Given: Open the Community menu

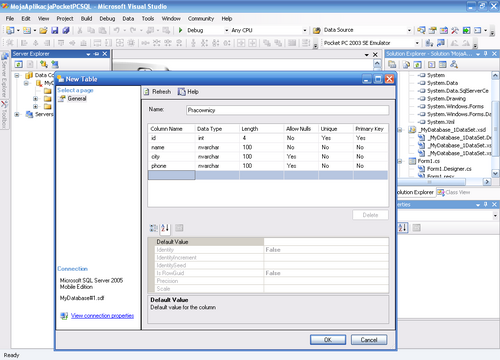Looking at the screenshot, I should (x=201, y=19).
